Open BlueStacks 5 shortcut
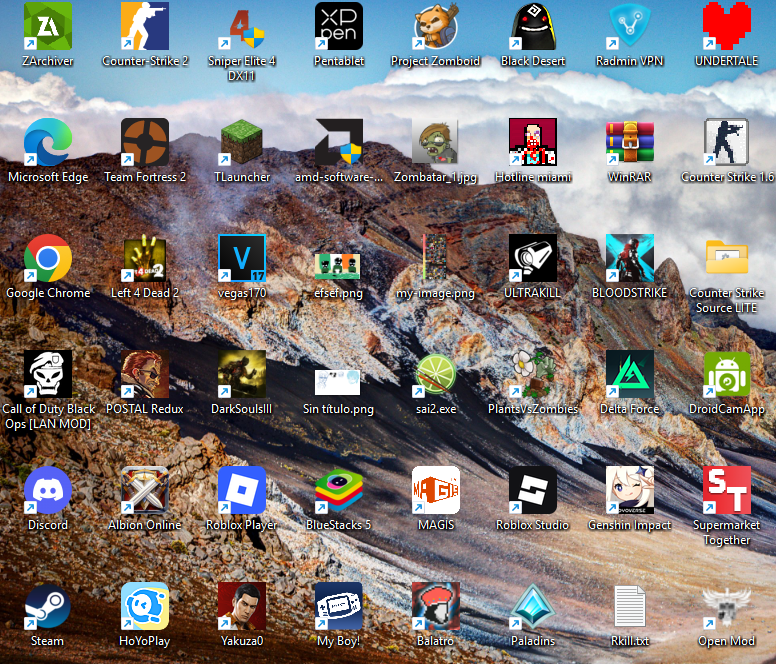This screenshot has height=664, width=776. [339, 489]
